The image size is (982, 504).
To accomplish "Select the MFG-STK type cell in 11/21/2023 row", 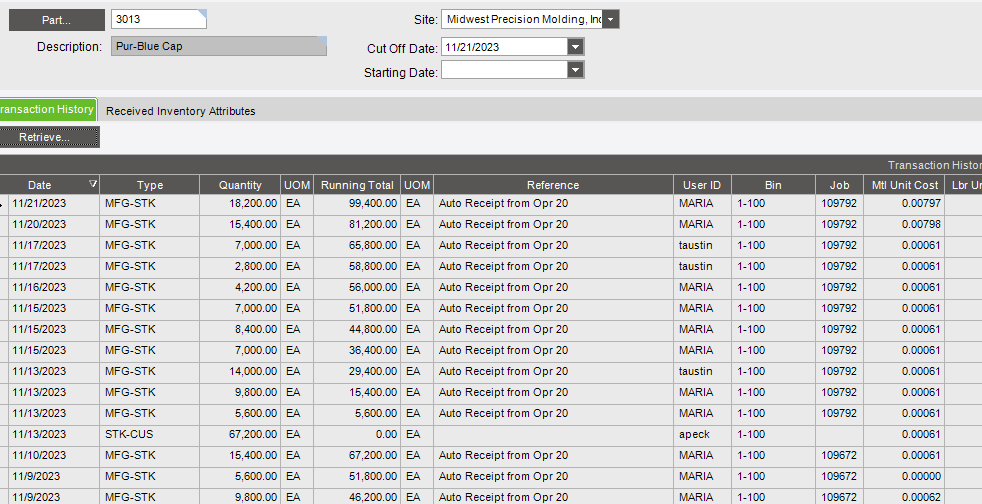I will pyautogui.click(x=150, y=203).
